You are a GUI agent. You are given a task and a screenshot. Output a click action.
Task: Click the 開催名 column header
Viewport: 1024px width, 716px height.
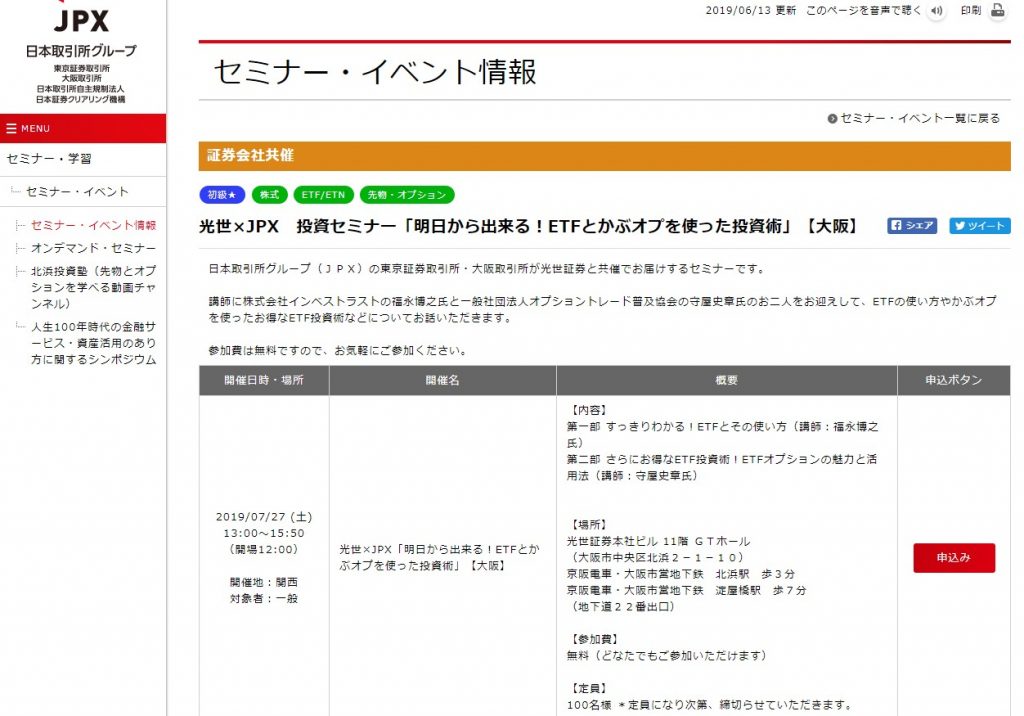[443, 380]
